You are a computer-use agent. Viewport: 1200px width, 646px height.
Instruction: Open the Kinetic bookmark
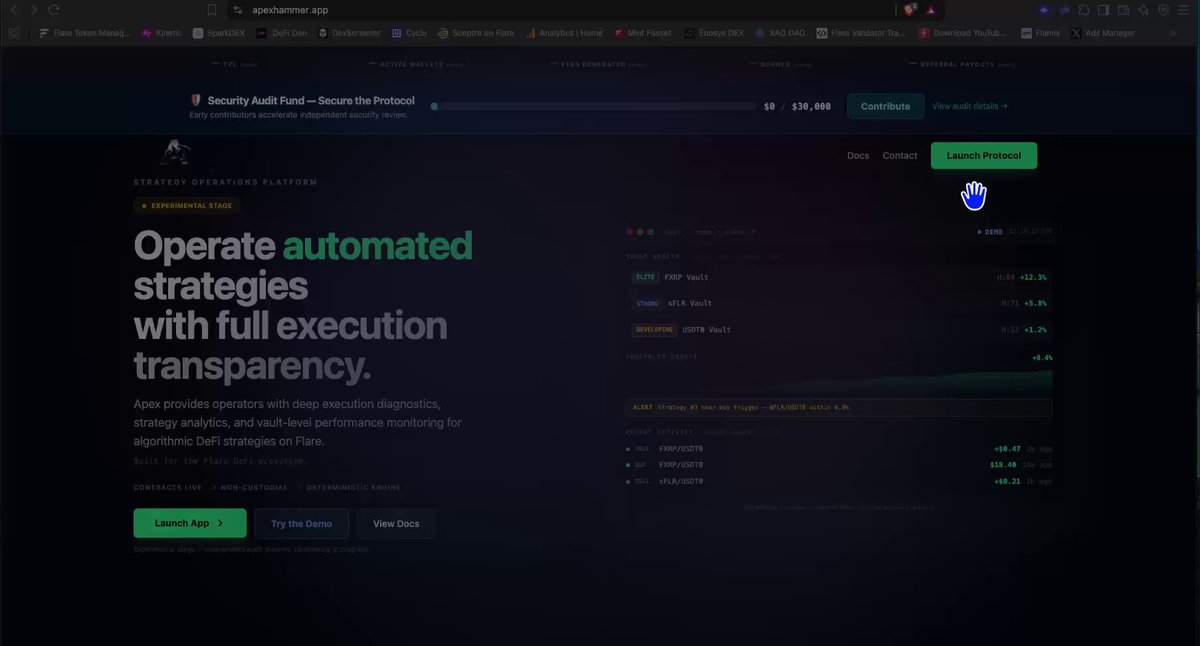tap(163, 32)
